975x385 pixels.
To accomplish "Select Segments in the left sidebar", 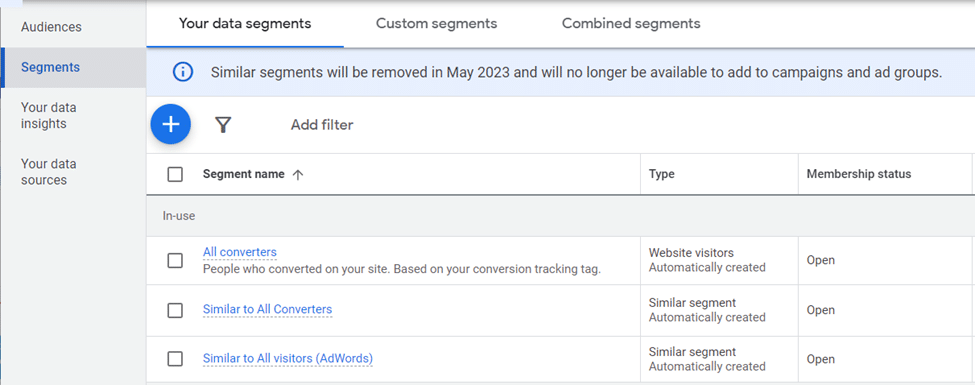I will coord(50,67).
